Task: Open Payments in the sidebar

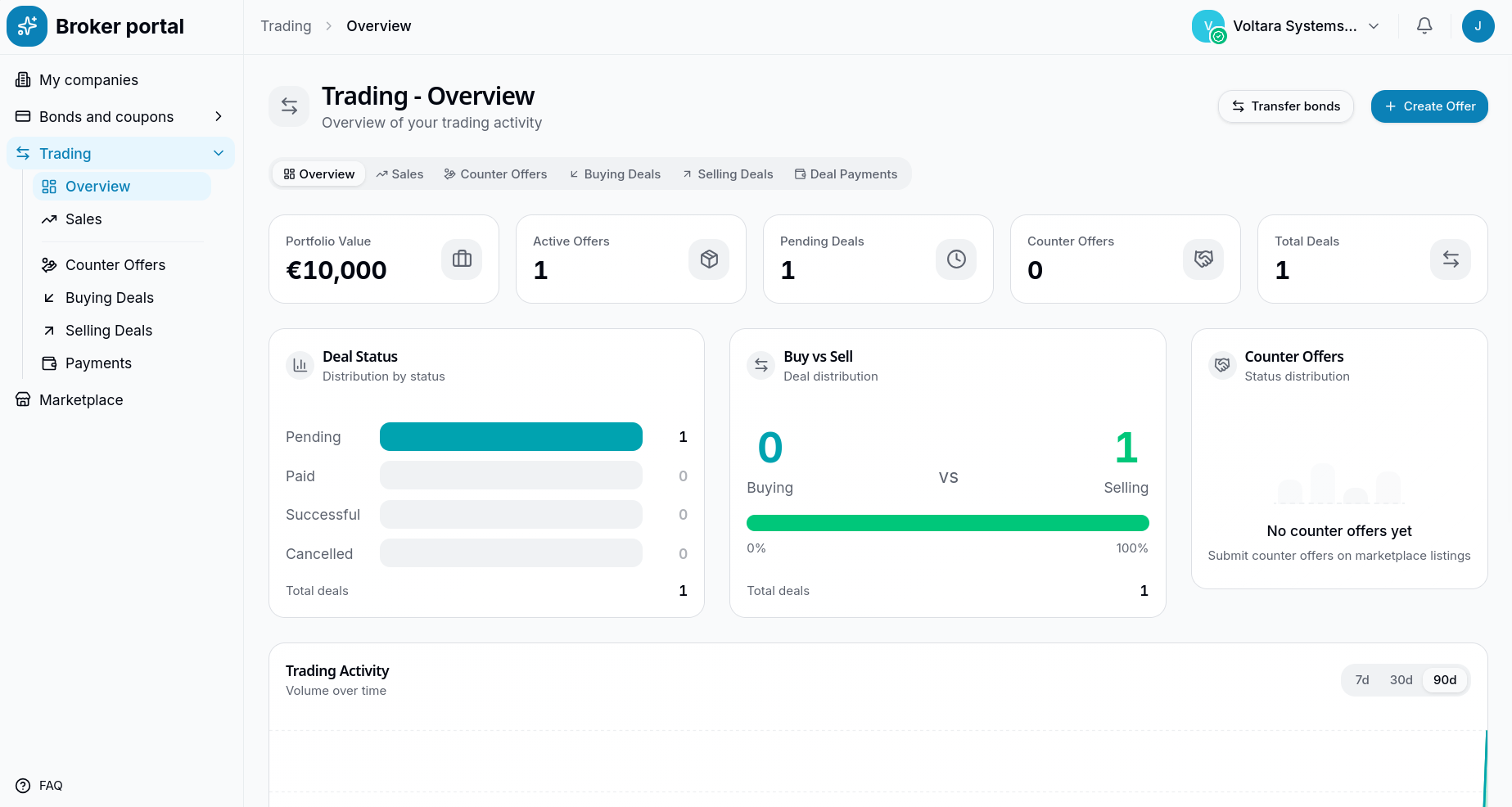Action: (122, 363)
